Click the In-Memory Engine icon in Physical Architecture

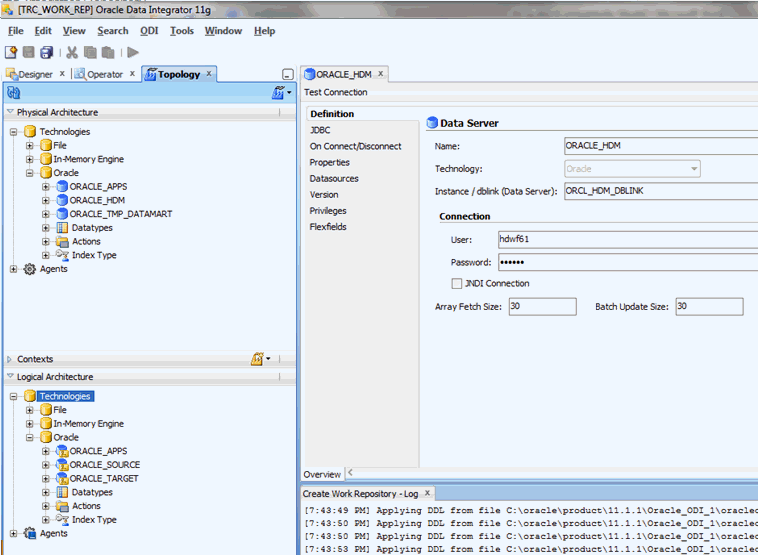(46, 159)
